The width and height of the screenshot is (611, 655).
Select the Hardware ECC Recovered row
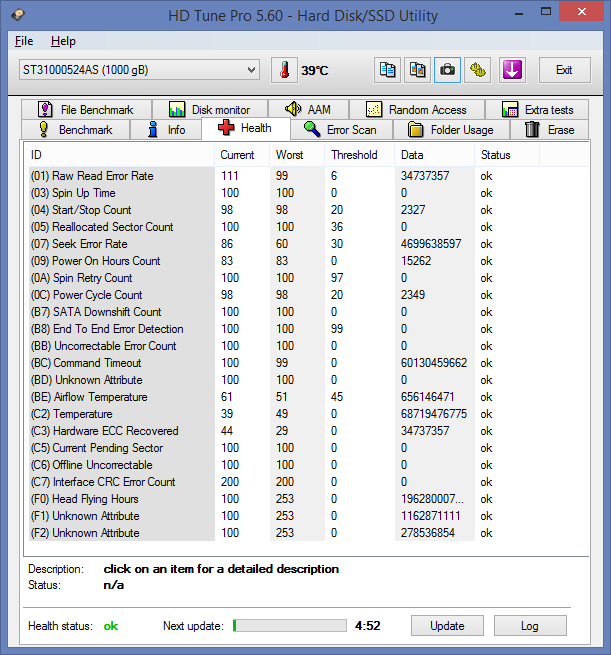284,431
